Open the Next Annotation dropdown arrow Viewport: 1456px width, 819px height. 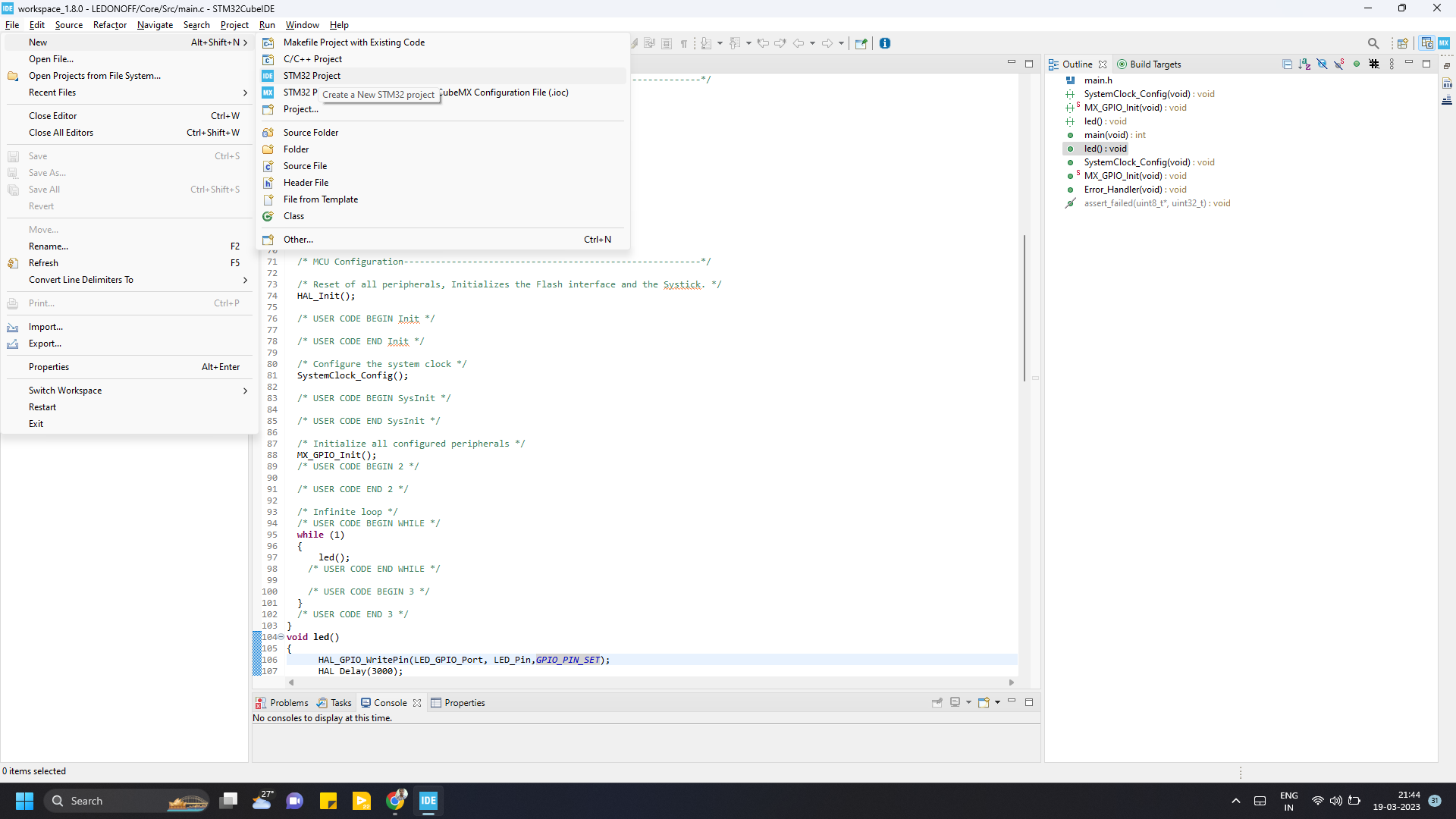[720, 43]
